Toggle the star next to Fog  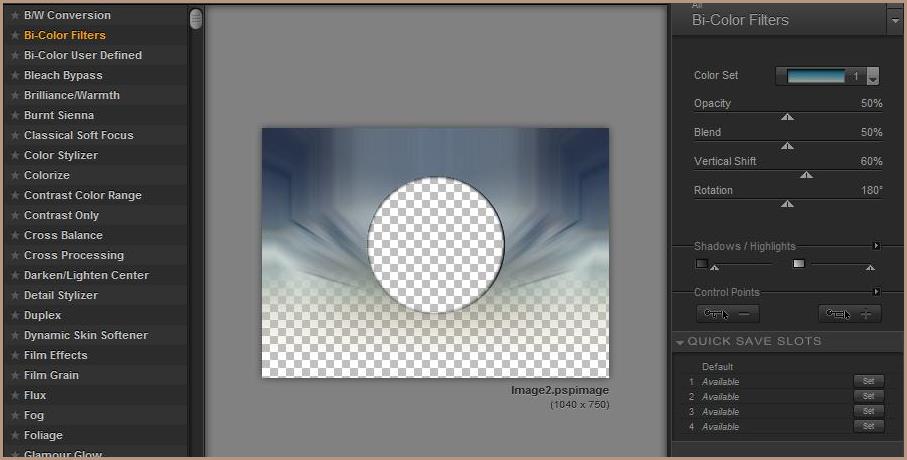[14, 415]
